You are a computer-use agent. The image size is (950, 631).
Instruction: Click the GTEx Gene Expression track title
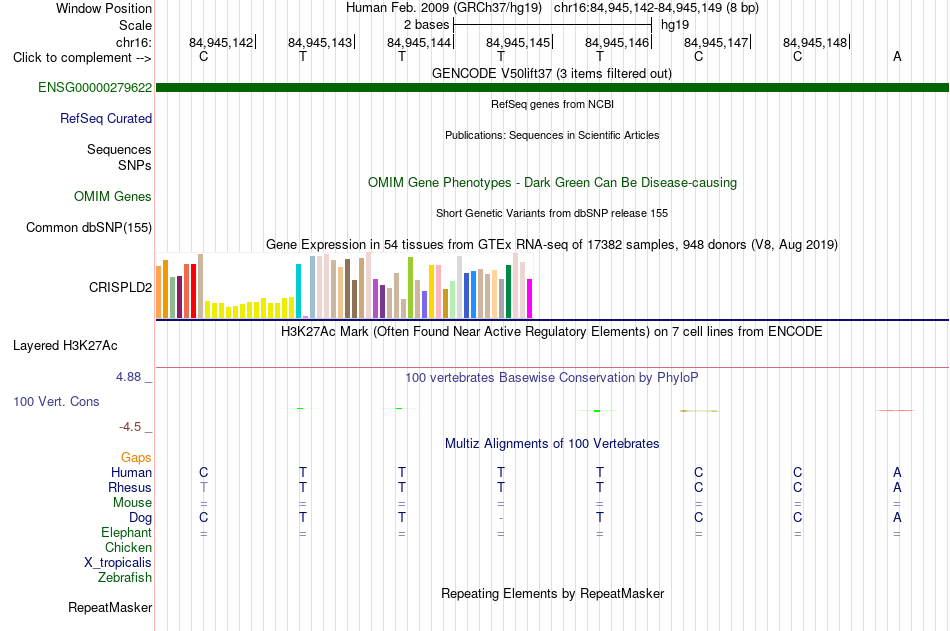552,244
